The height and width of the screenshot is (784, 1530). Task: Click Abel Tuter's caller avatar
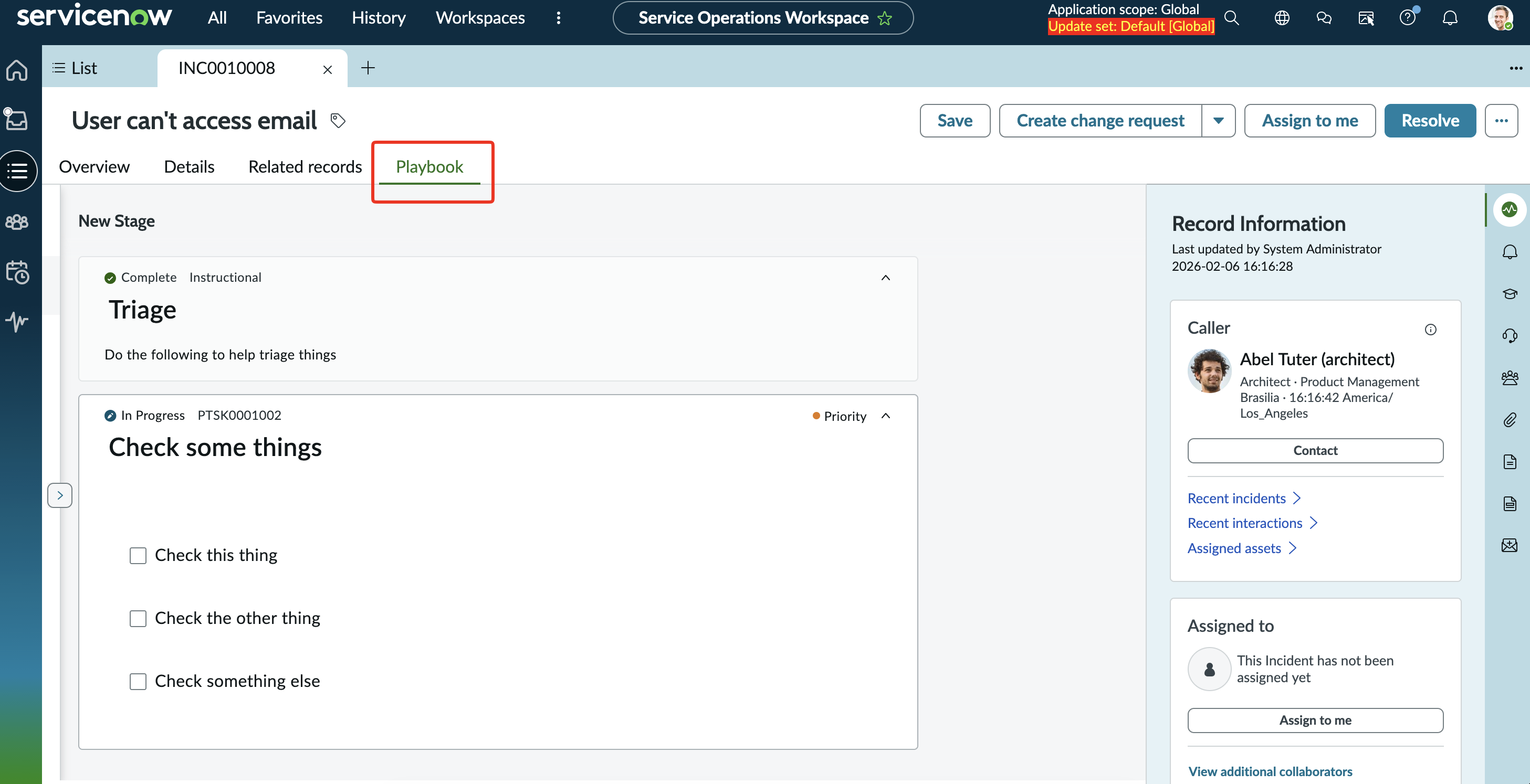coord(1209,370)
